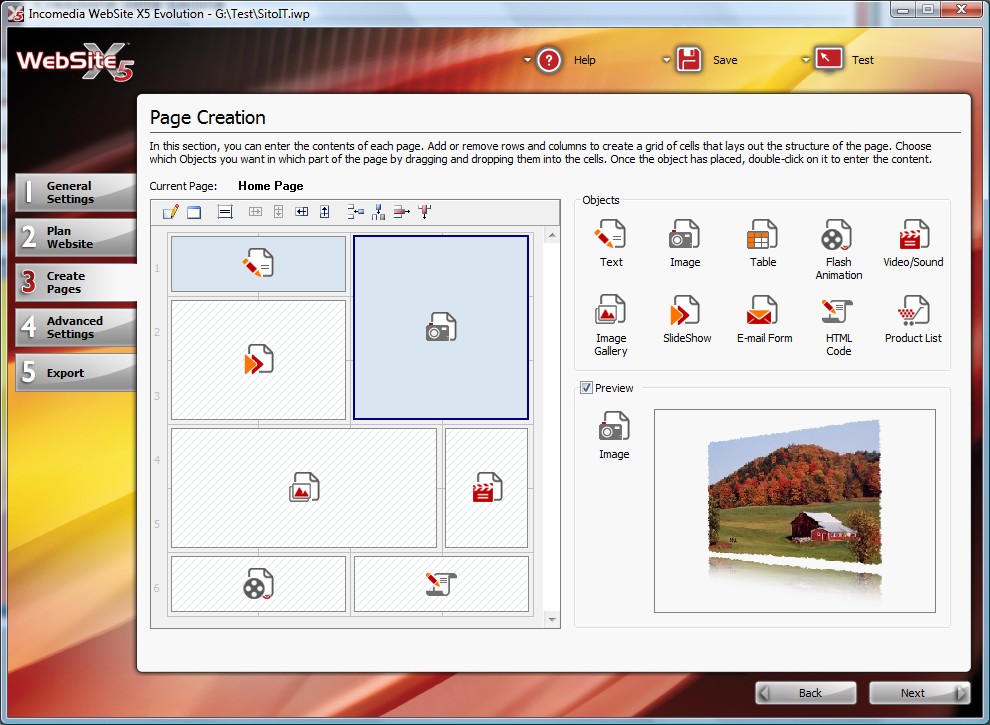
Task: Open the dropdown arrow next to Test
Action: click(806, 60)
